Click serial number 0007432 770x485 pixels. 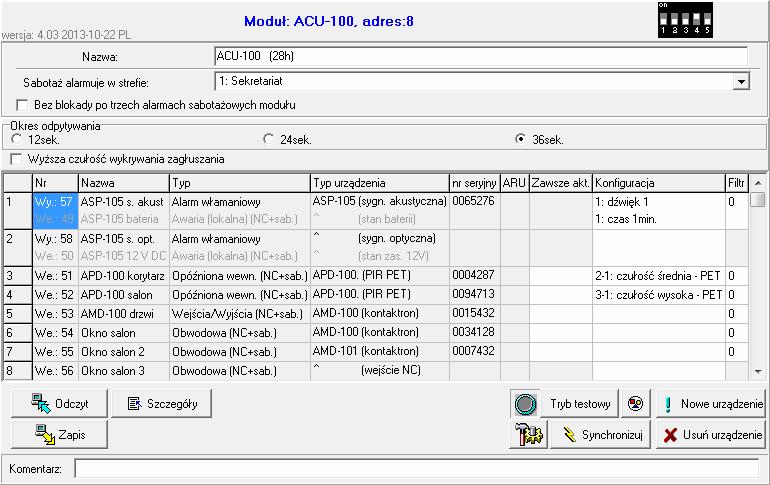point(473,351)
